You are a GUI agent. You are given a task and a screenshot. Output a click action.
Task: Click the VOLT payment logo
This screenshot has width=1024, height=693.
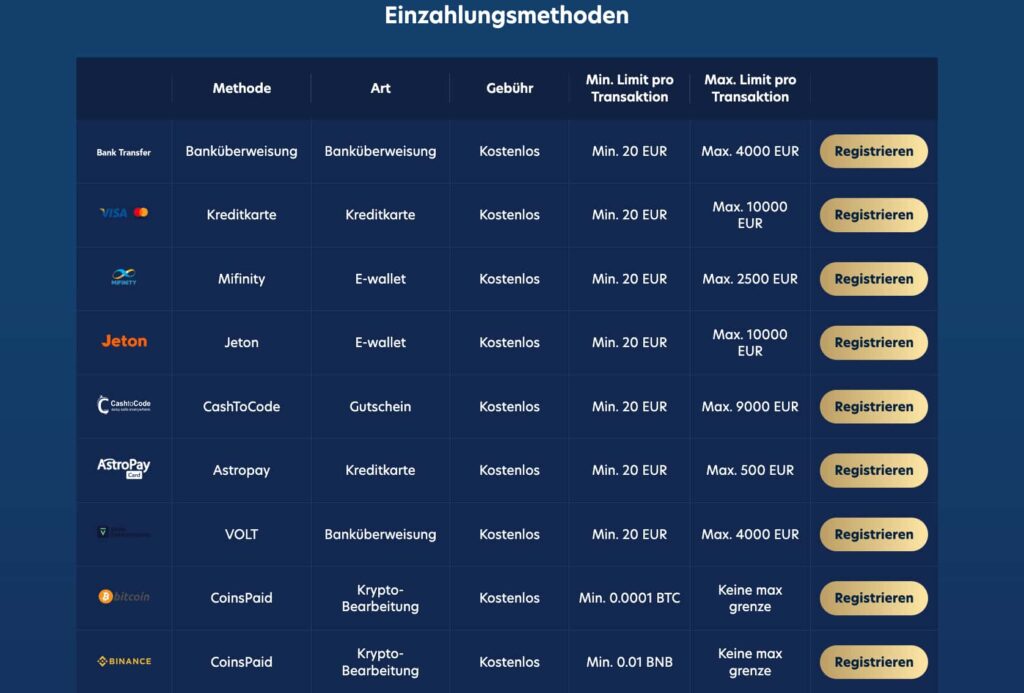tap(124, 530)
